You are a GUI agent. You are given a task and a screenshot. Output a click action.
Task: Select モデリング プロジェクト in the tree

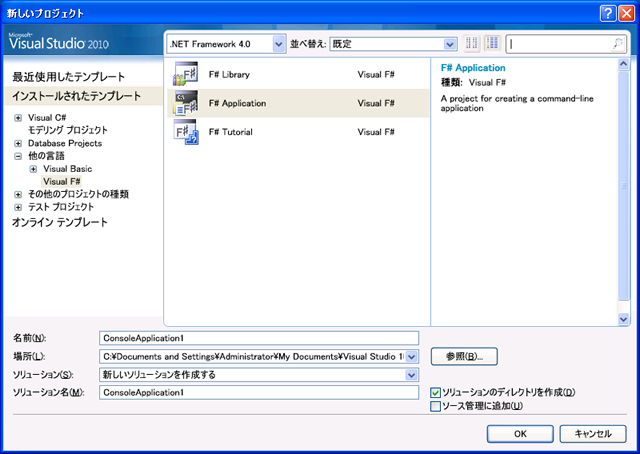pyautogui.click(x=68, y=130)
